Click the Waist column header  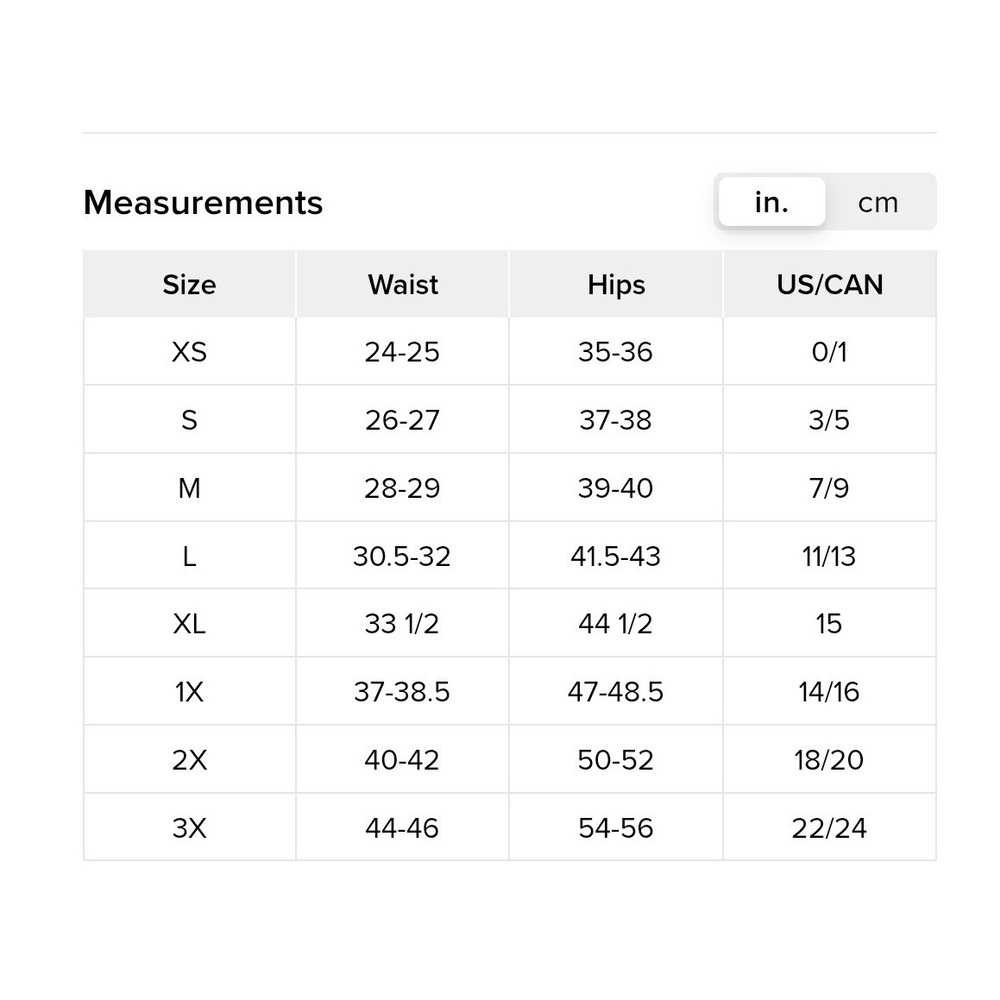(x=402, y=284)
